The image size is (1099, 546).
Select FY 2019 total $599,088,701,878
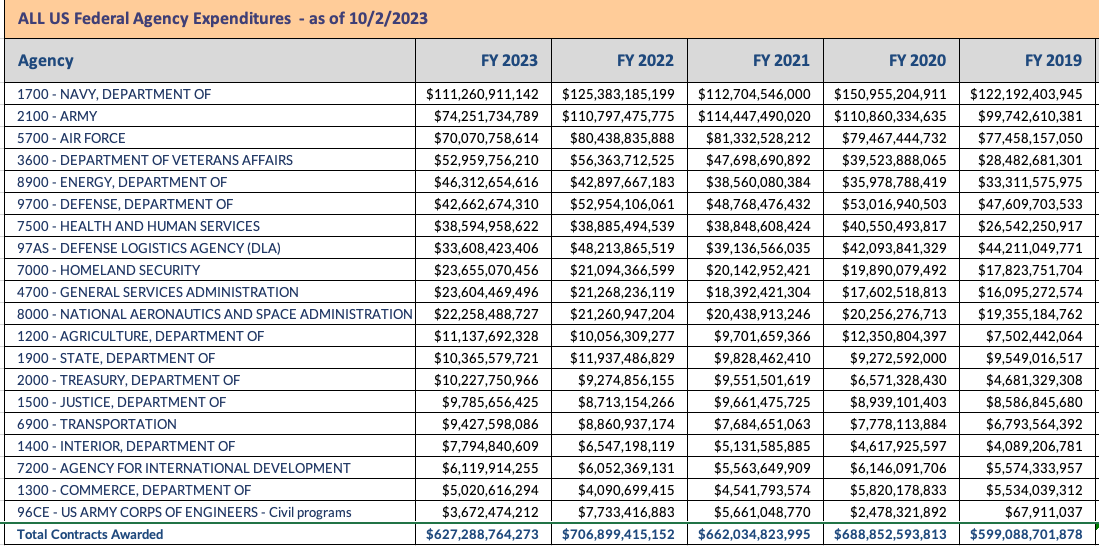click(1026, 534)
